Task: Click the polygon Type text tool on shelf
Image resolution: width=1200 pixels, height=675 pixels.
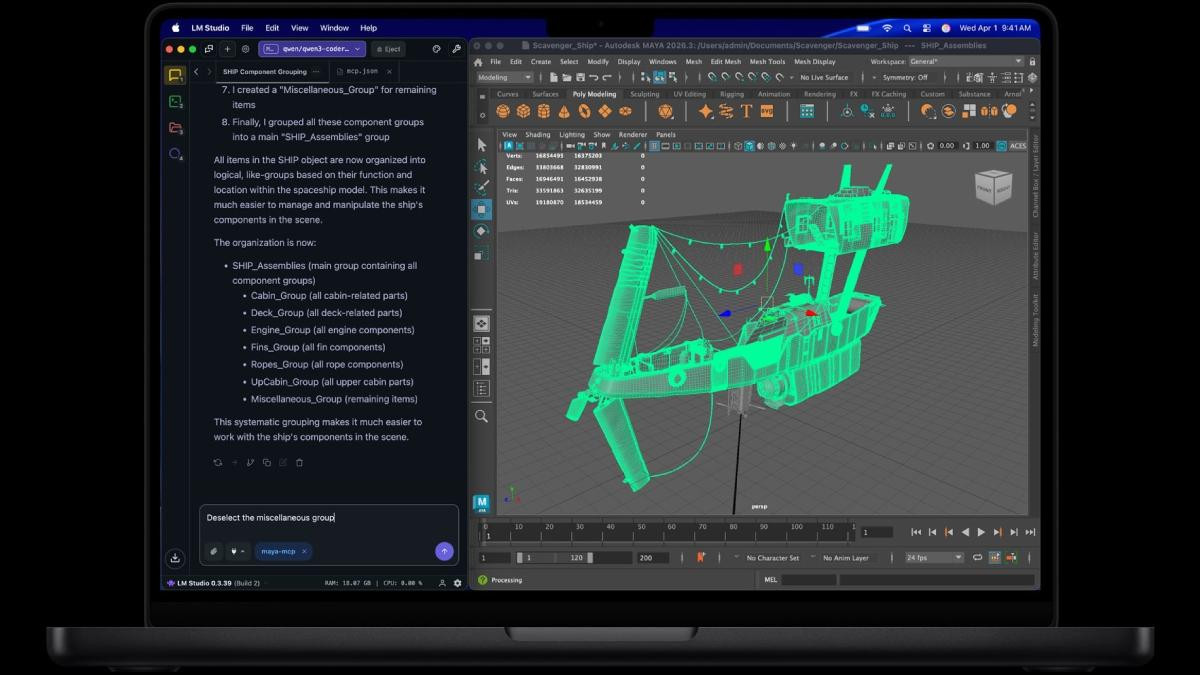Action: [746, 111]
